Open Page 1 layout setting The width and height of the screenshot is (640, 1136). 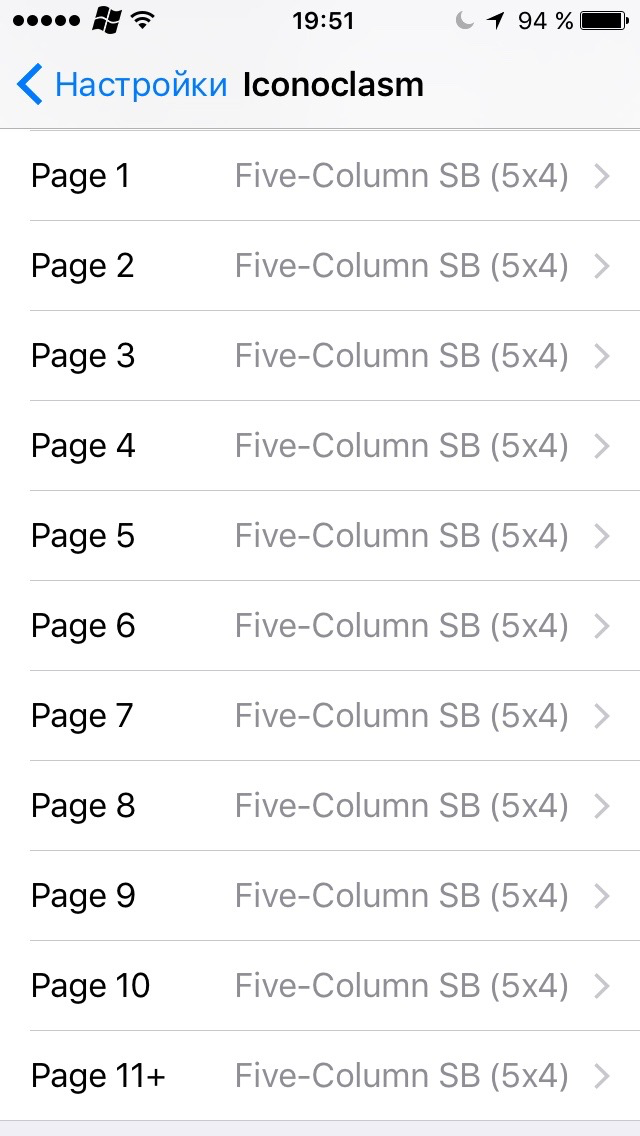coord(320,176)
